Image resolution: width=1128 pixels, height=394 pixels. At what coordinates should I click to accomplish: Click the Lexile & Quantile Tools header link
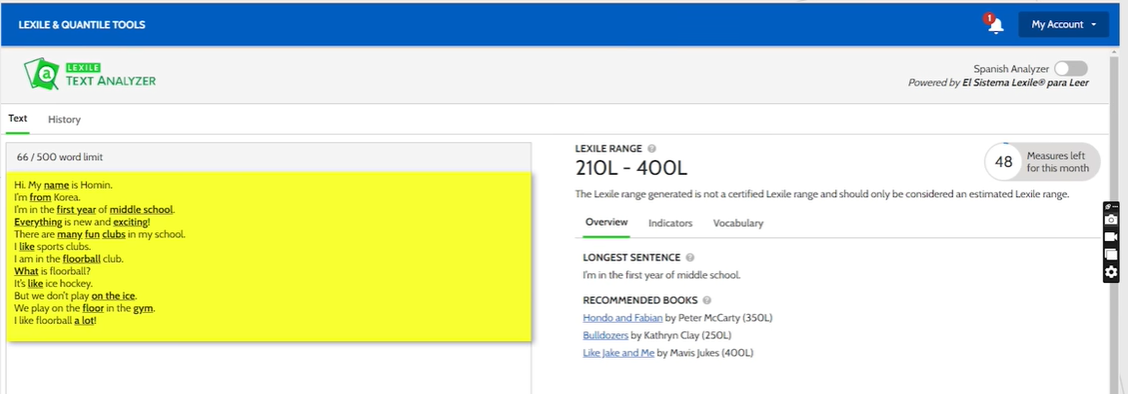pos(82,24)
